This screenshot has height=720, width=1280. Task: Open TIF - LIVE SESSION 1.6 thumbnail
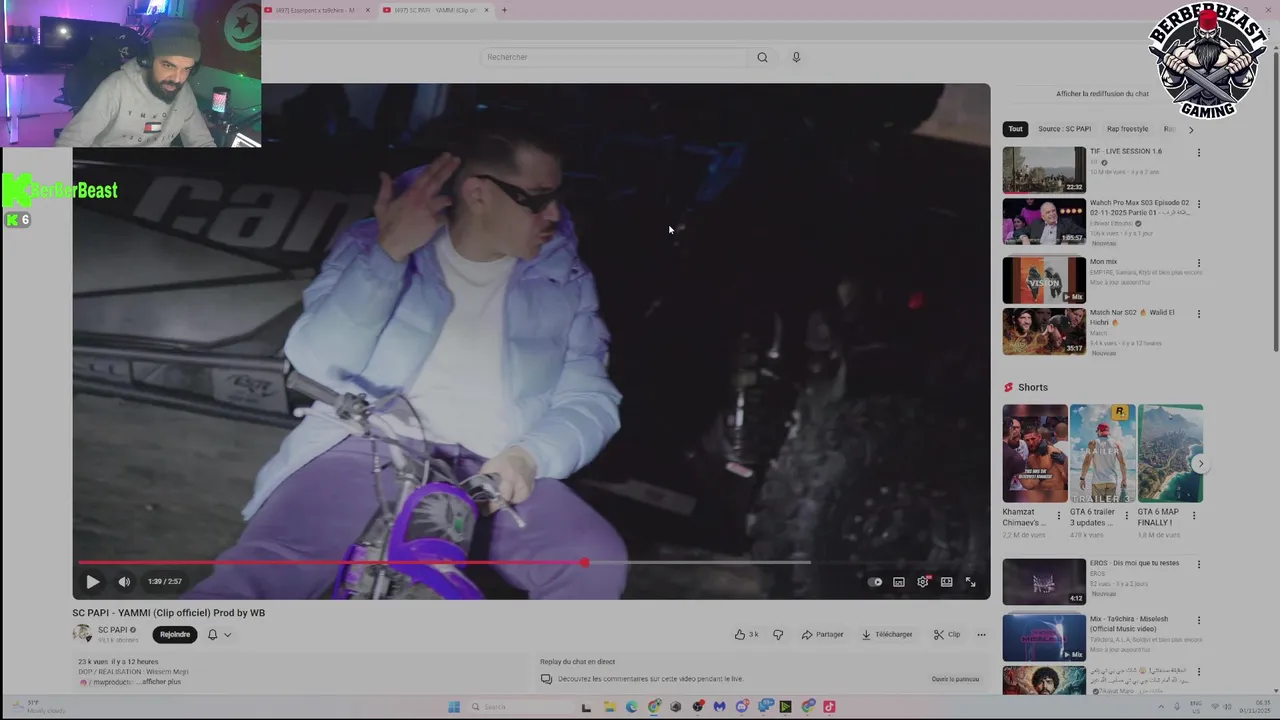(x=1044, y=170)
